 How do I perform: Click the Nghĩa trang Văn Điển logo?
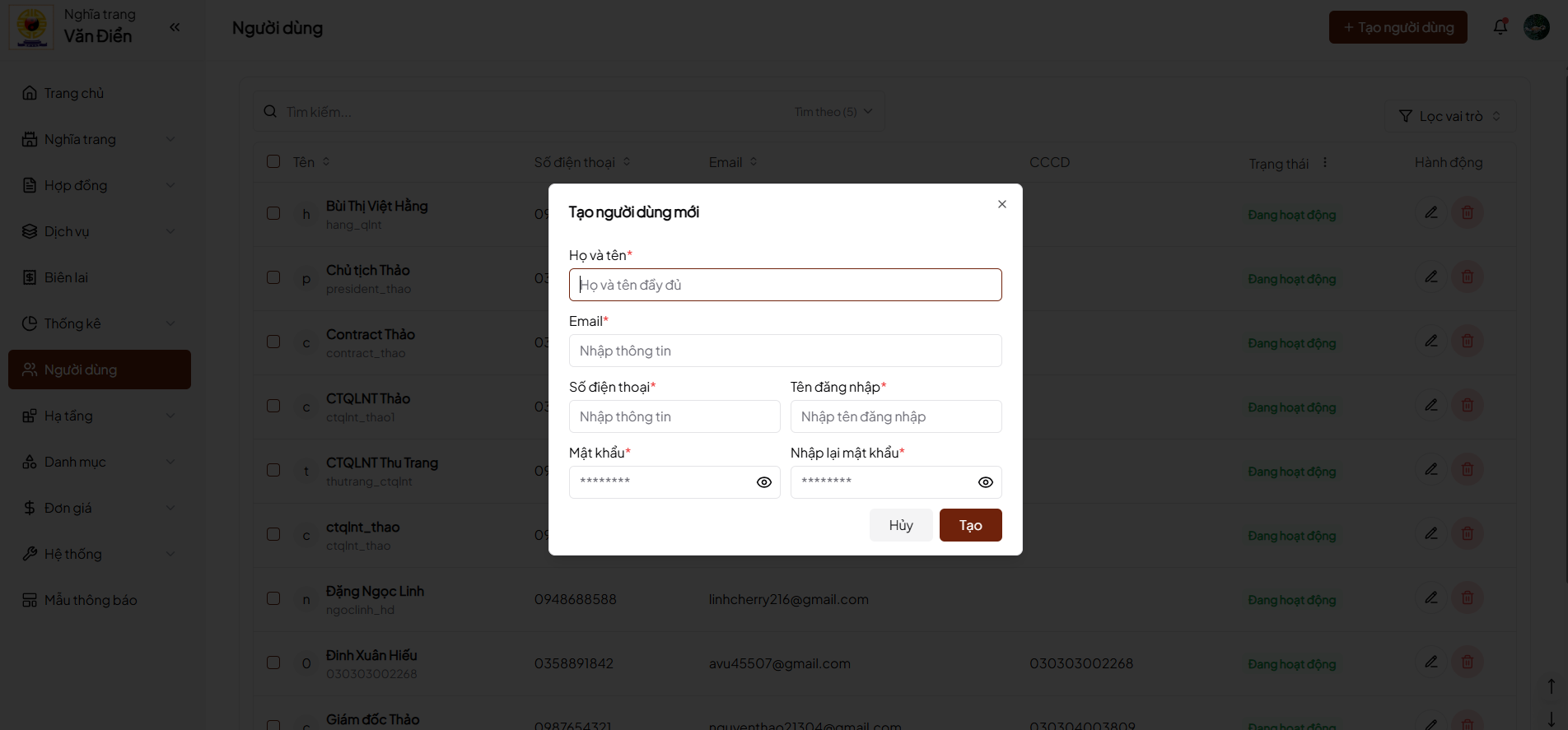coord(32,26)
